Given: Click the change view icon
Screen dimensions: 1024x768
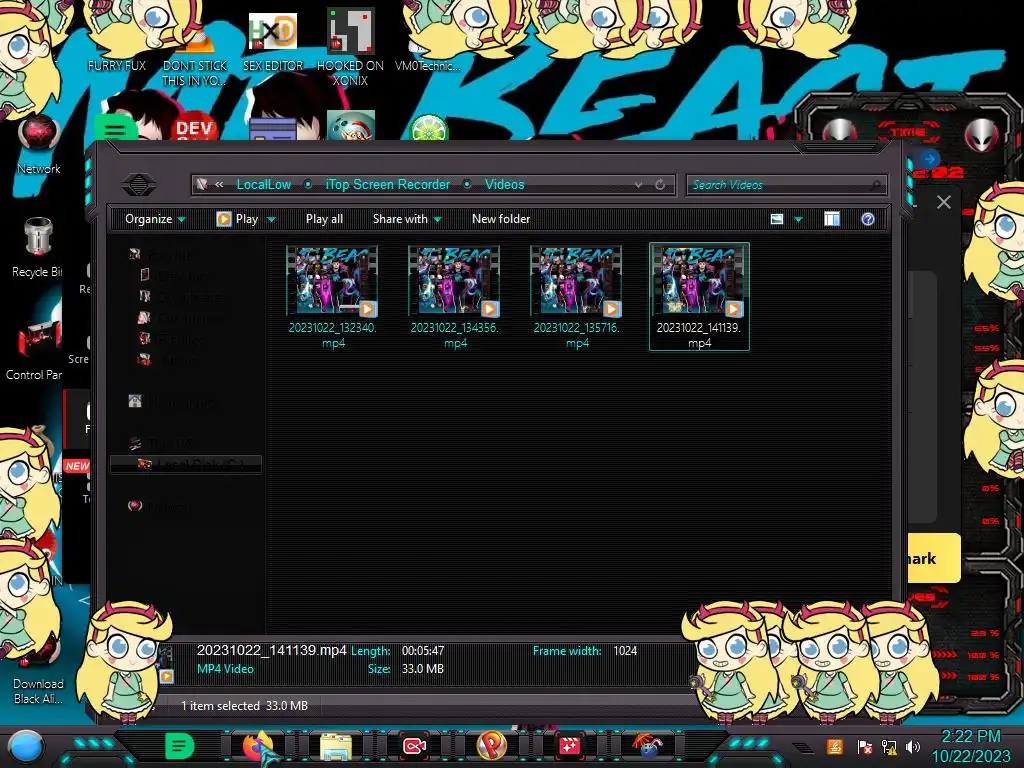Looking at the screenshot, I should click(x=776, y=219).
